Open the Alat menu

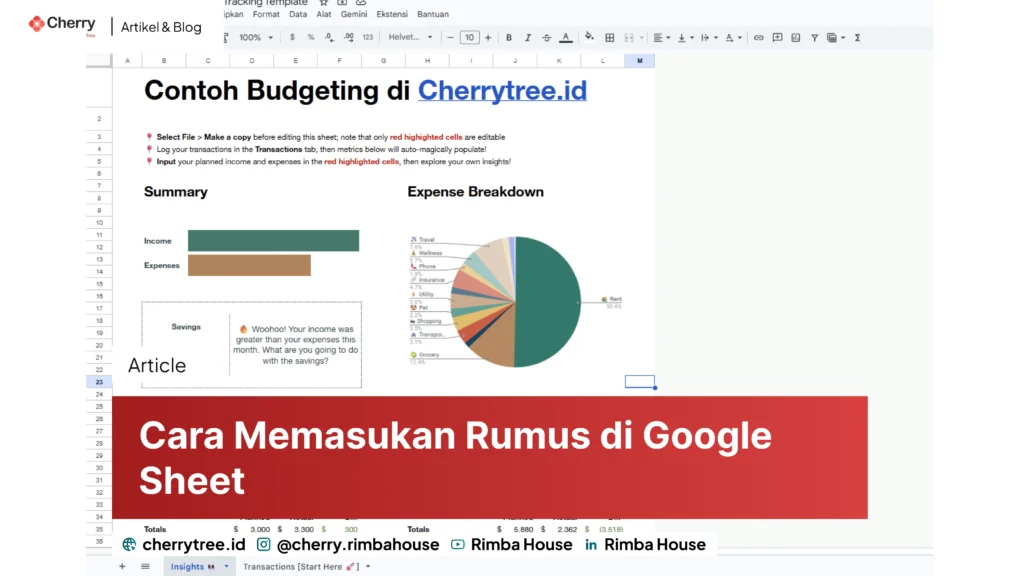(324, 14)
